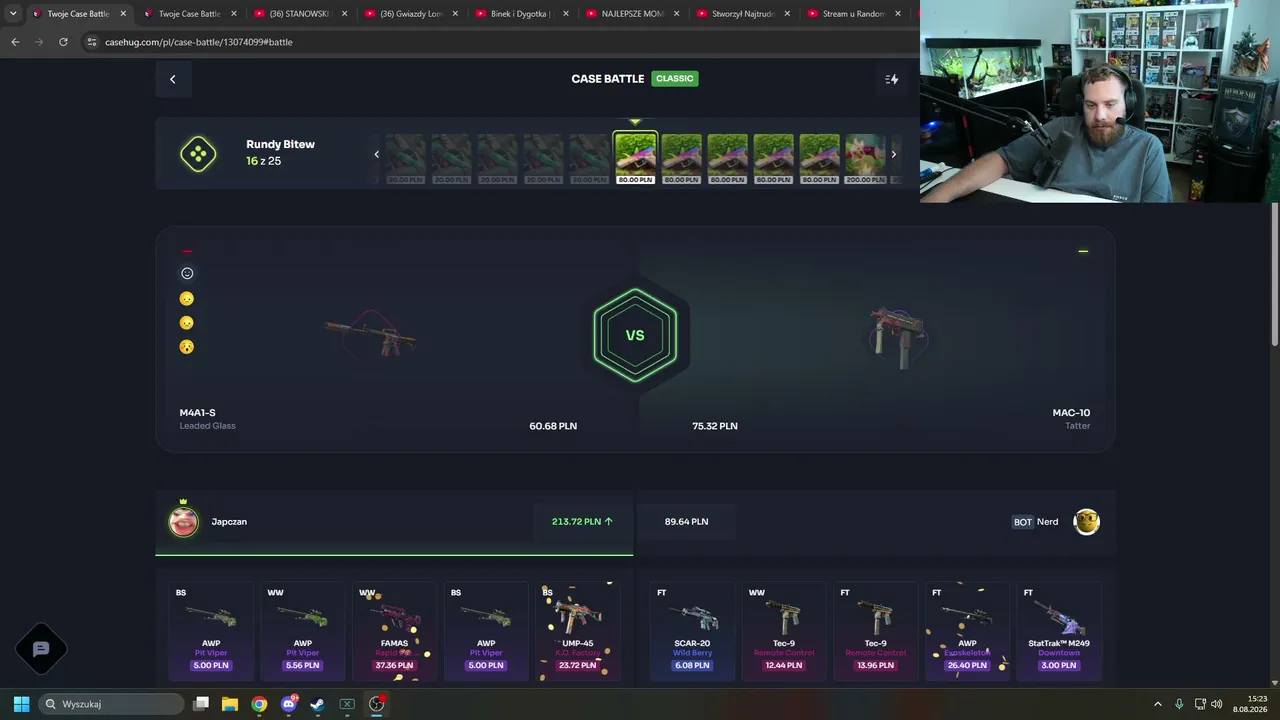Switch to the Stream u Random tab
The width and height of the screenshot is (1280, 720).
pos(854,14)
